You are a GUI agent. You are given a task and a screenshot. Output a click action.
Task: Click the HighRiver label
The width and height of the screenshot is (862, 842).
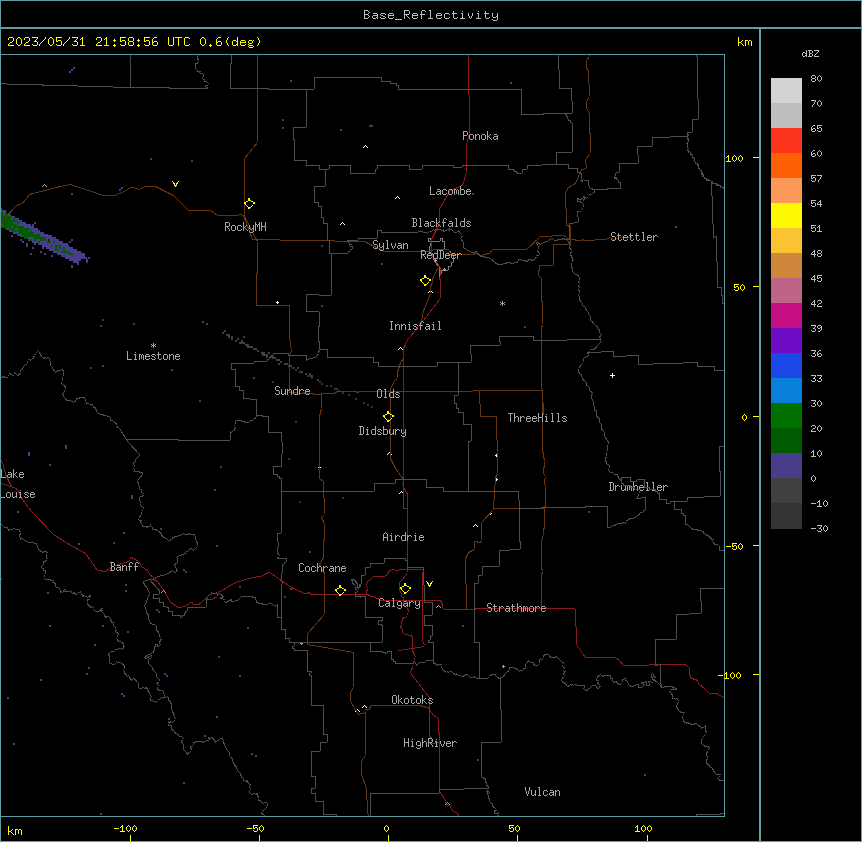pyautogui.click(x=430, y=743)
